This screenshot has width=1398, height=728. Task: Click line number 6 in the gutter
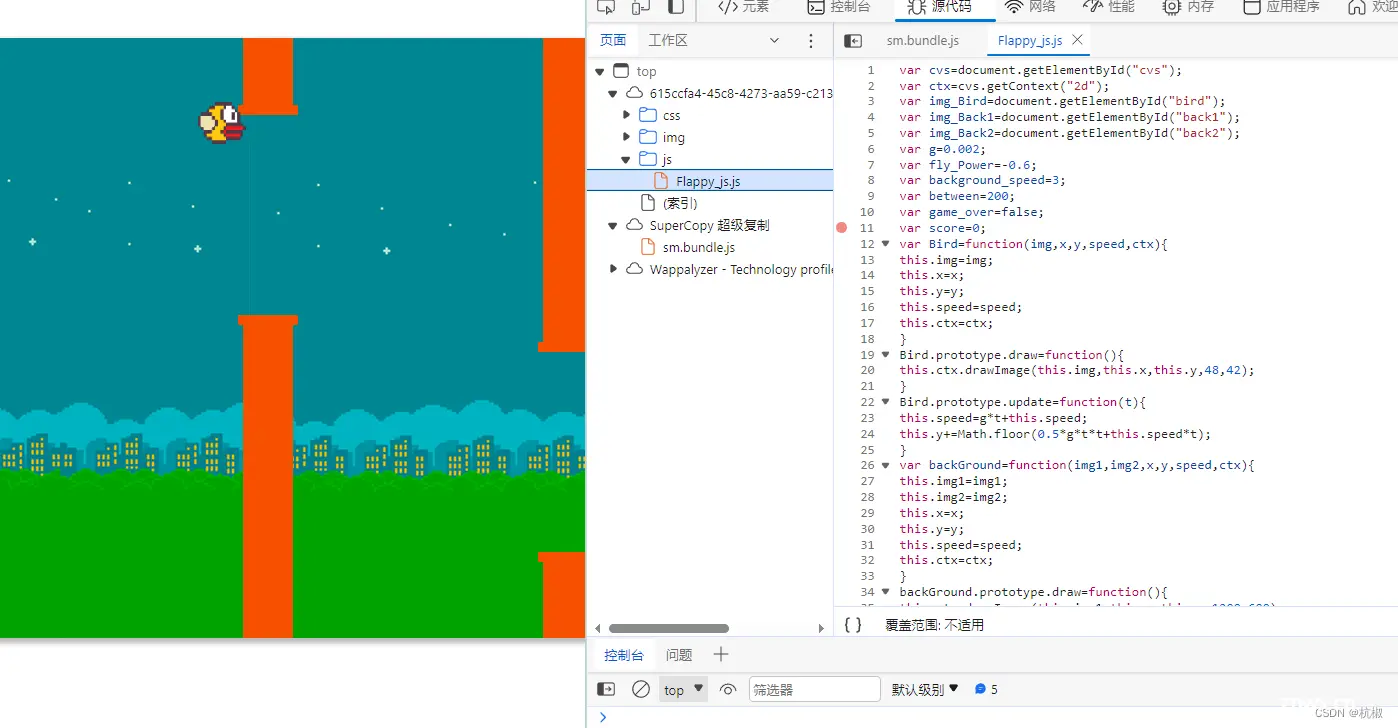[x=870, y=149]
